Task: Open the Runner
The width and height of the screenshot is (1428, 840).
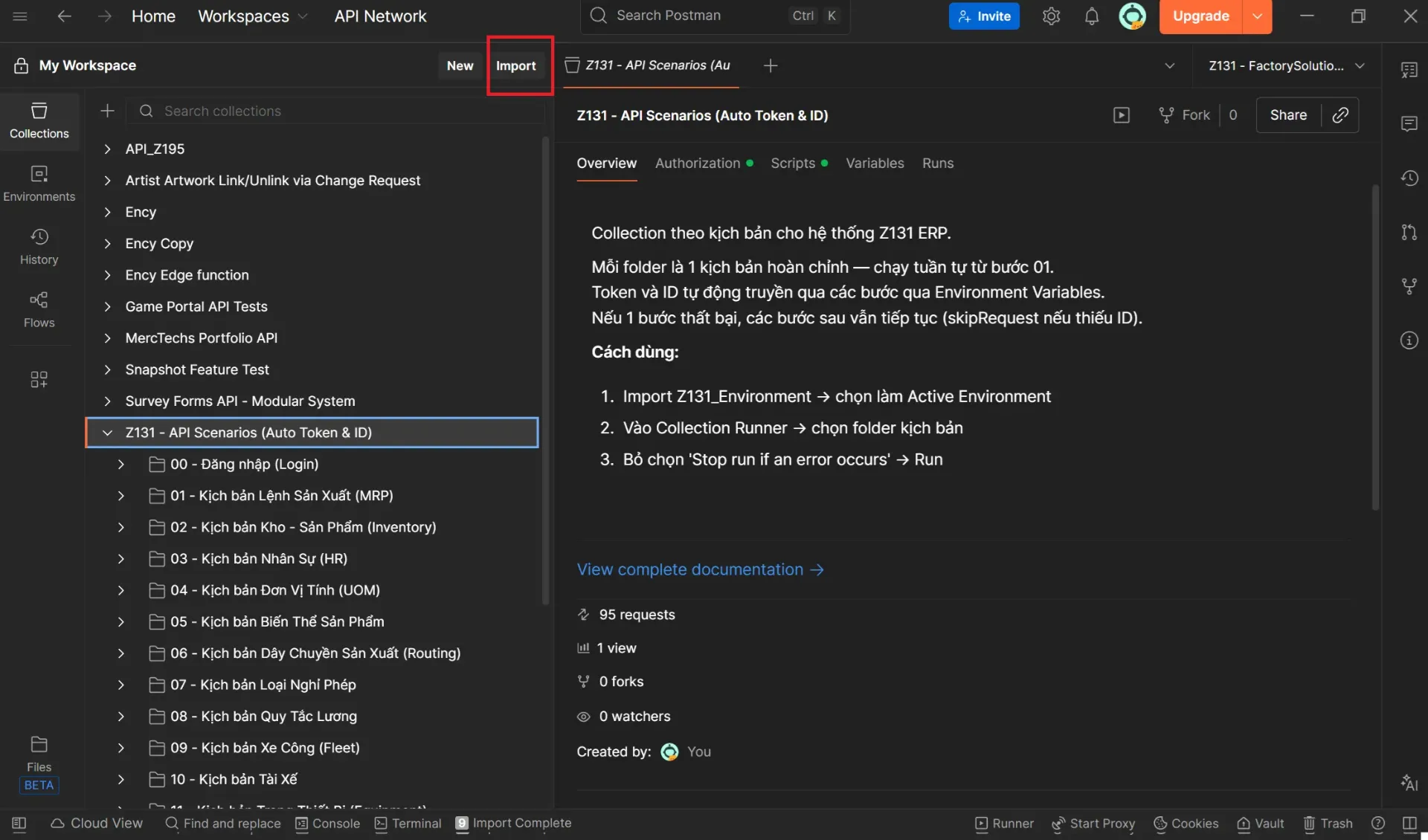Action: [x=1004, y=824]
